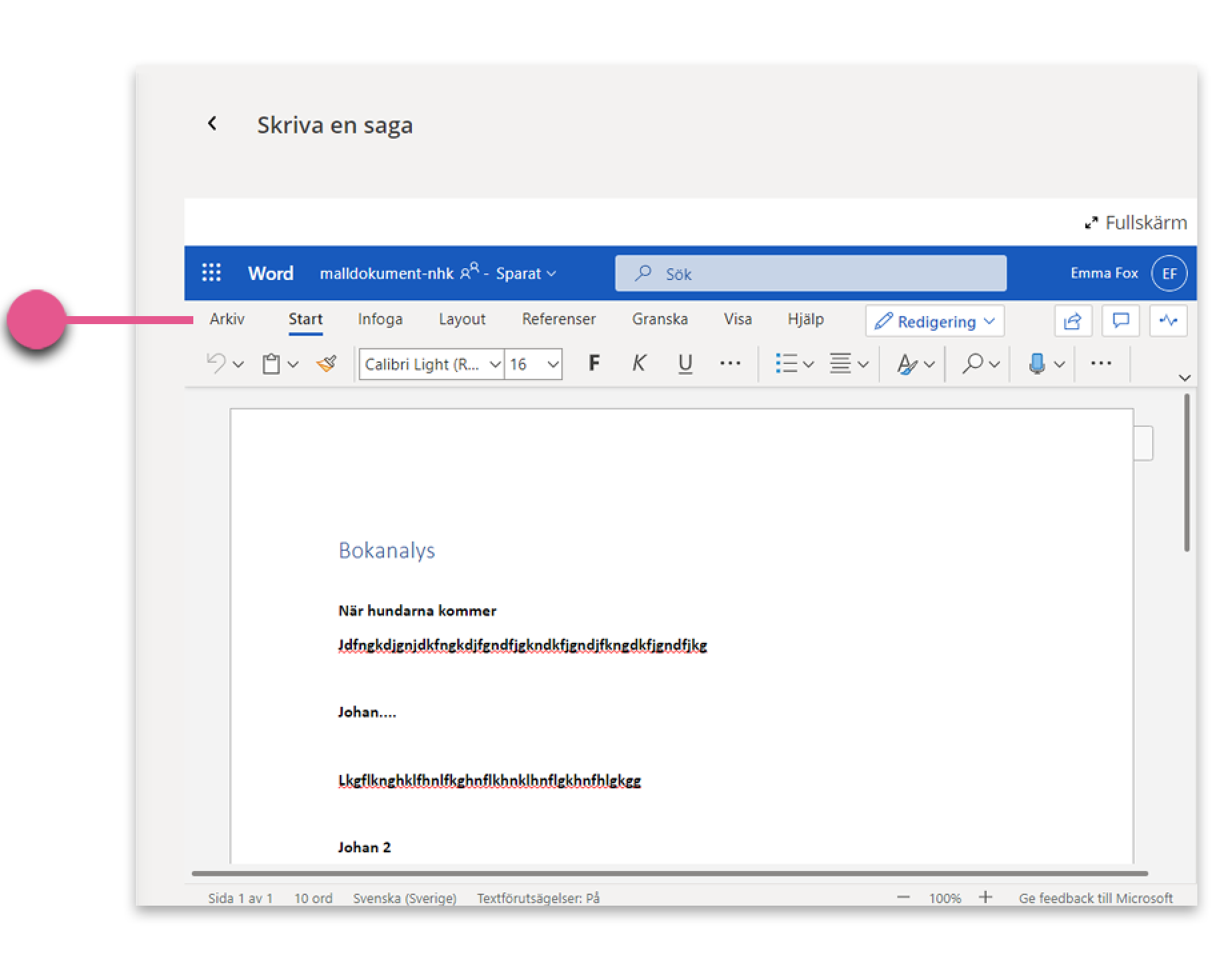Toggle underline formatting (U)
This screenshot has height=955, width=1232.
(685, 363)
